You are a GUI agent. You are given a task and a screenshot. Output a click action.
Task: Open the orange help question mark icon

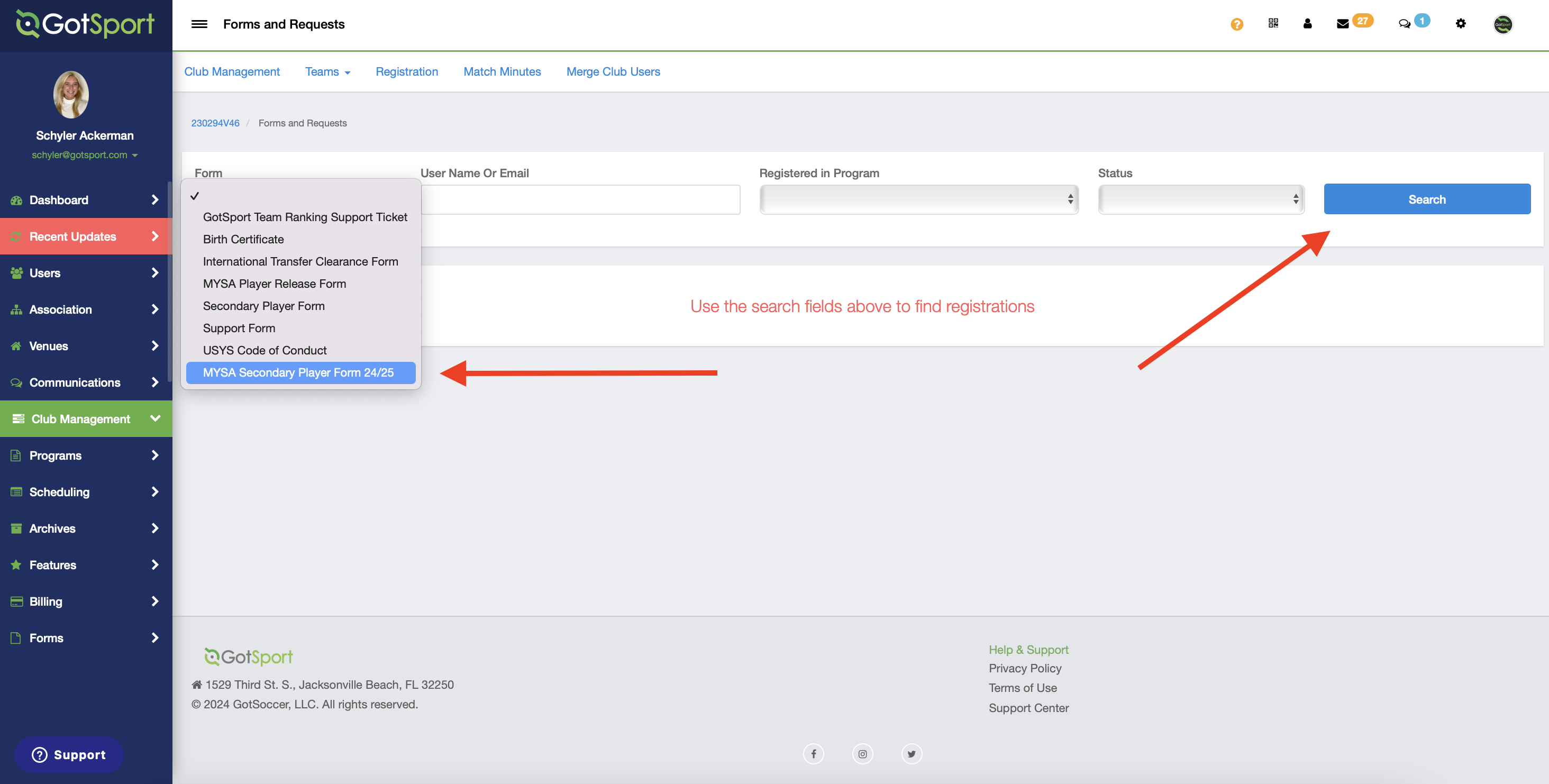(x=1236, y=24)
